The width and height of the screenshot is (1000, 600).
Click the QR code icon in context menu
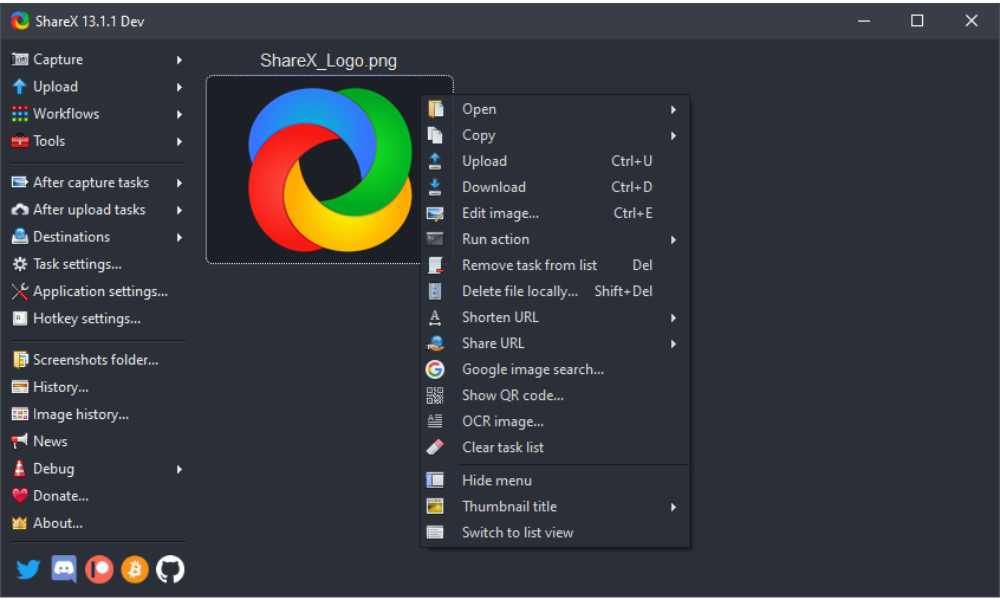tap(435, 395)
